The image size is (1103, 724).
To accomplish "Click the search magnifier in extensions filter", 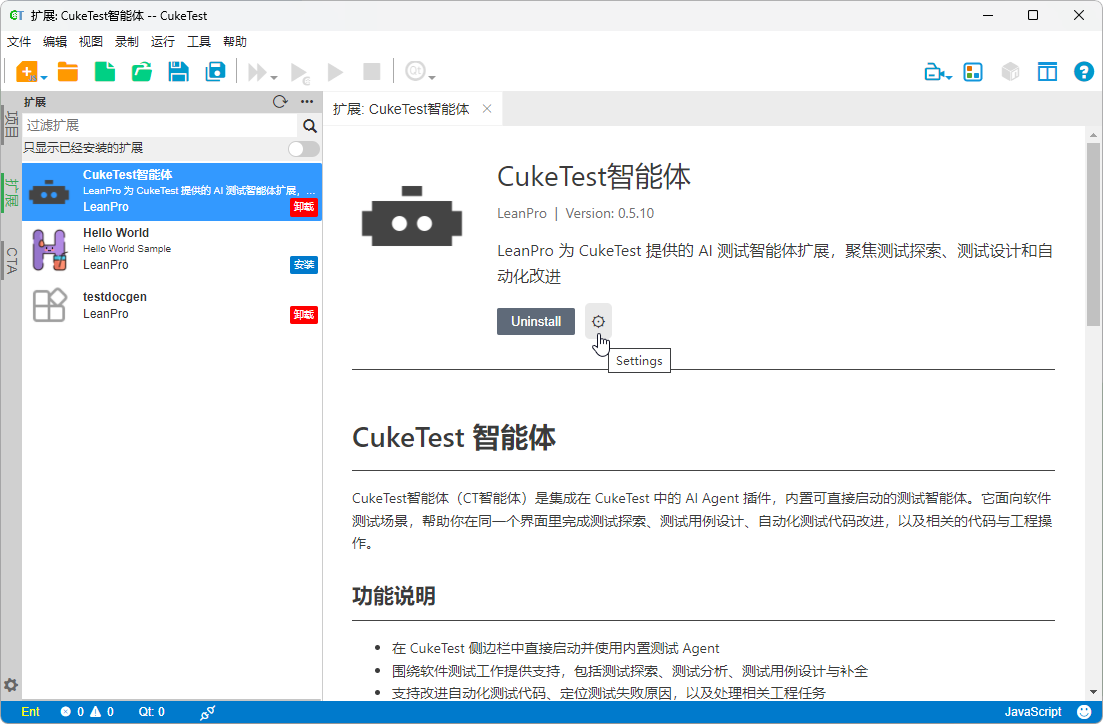I will [x=310, y=126].
